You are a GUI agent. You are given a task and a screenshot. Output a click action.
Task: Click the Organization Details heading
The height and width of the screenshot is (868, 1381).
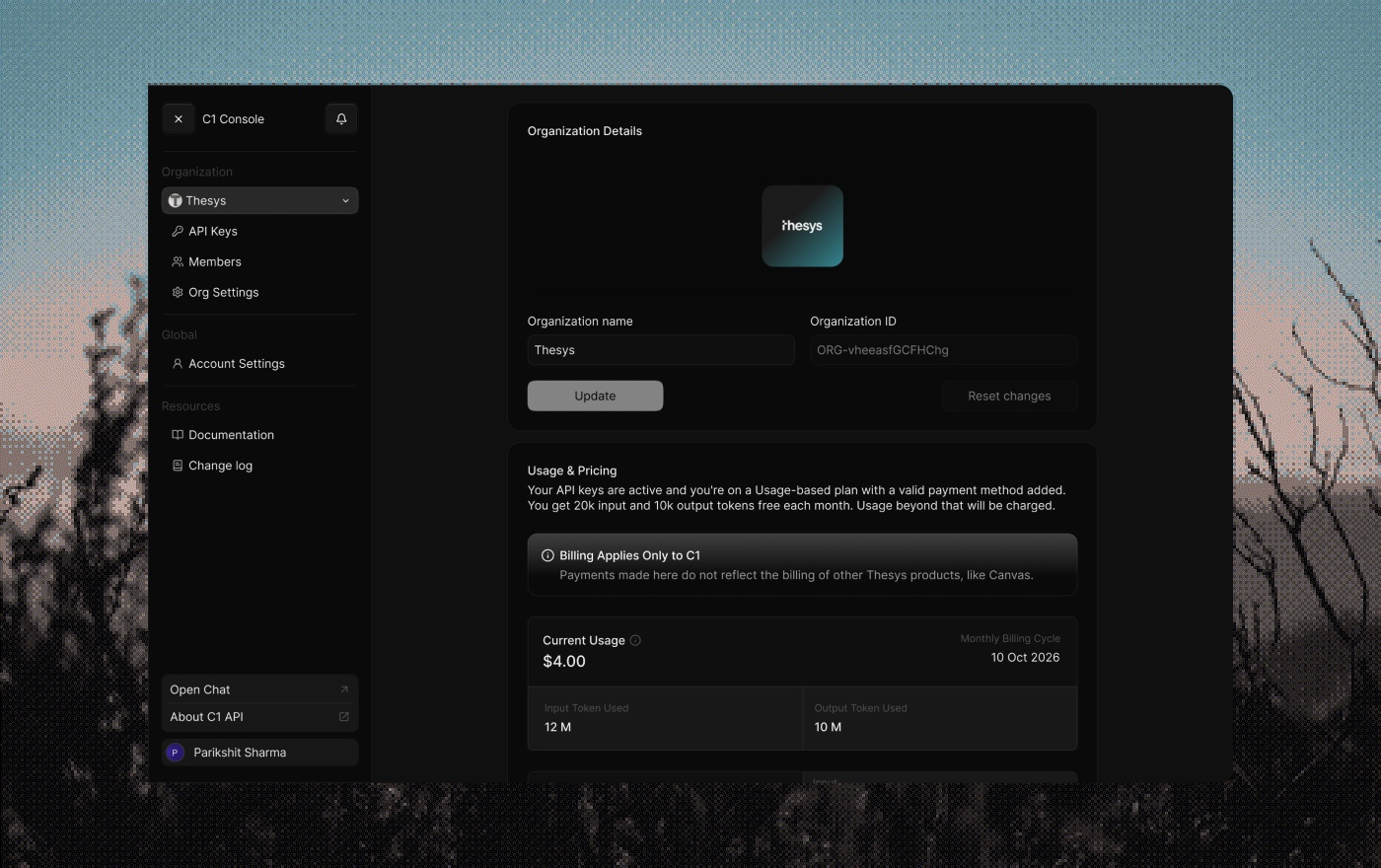point(585,131)
